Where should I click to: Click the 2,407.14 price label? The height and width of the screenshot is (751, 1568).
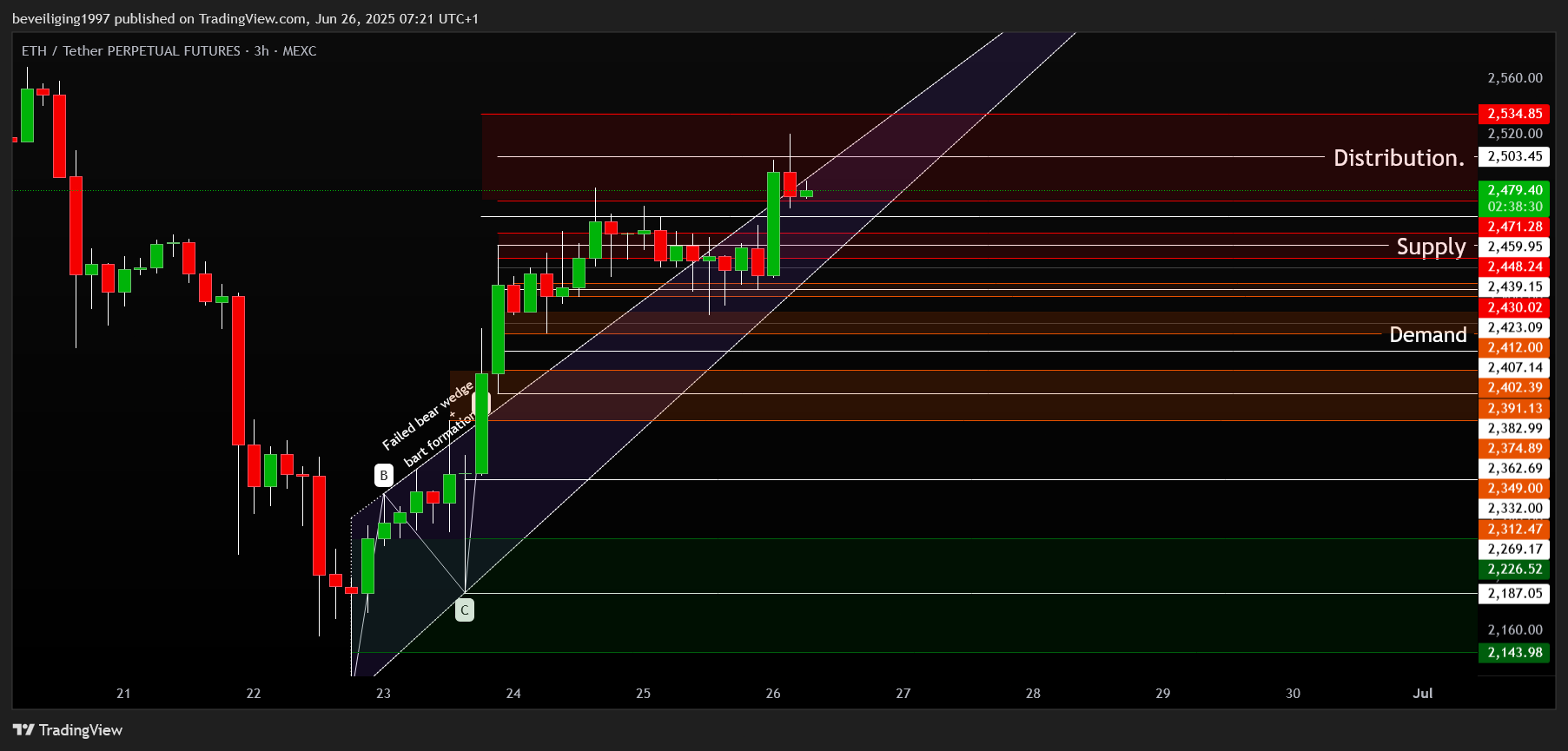(x=1514, y=367)
